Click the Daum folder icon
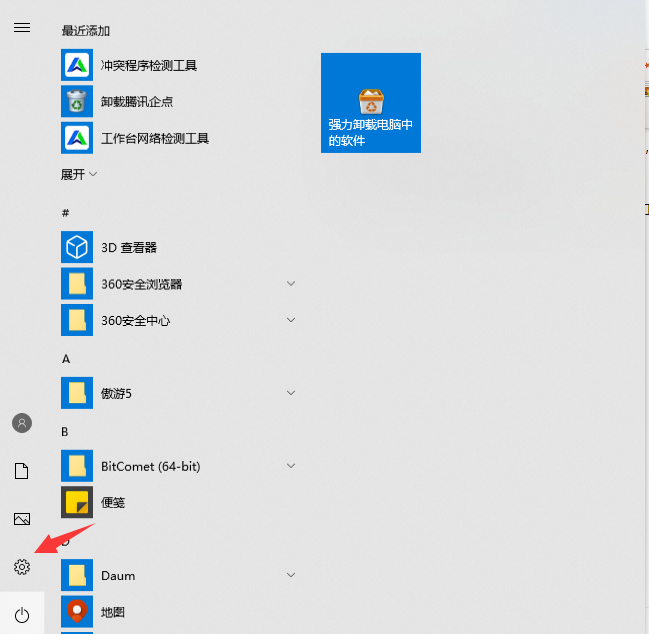Screen dimensions: 649x634 coord(77,575)
